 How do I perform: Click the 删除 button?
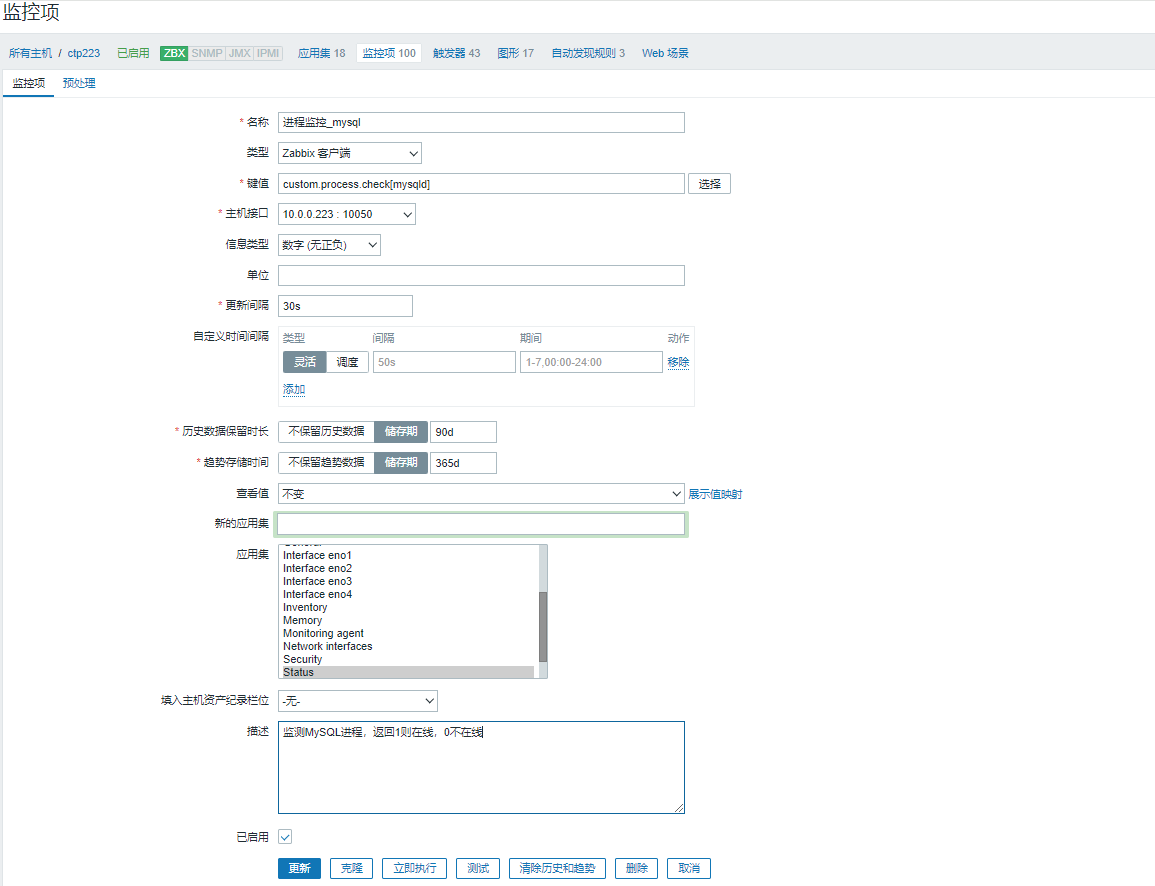(x=636, y=868)
